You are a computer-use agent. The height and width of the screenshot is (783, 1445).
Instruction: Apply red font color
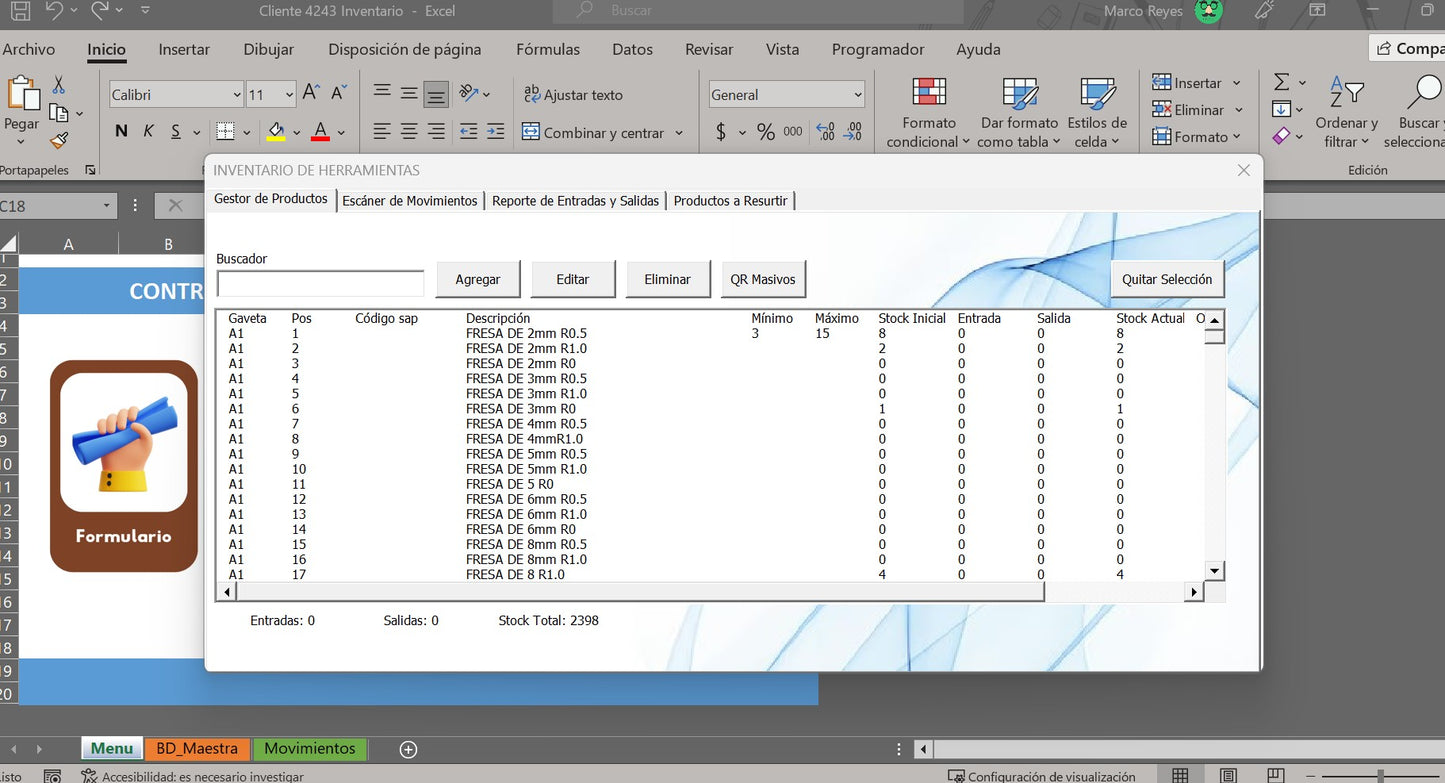[x=320, y=131]
